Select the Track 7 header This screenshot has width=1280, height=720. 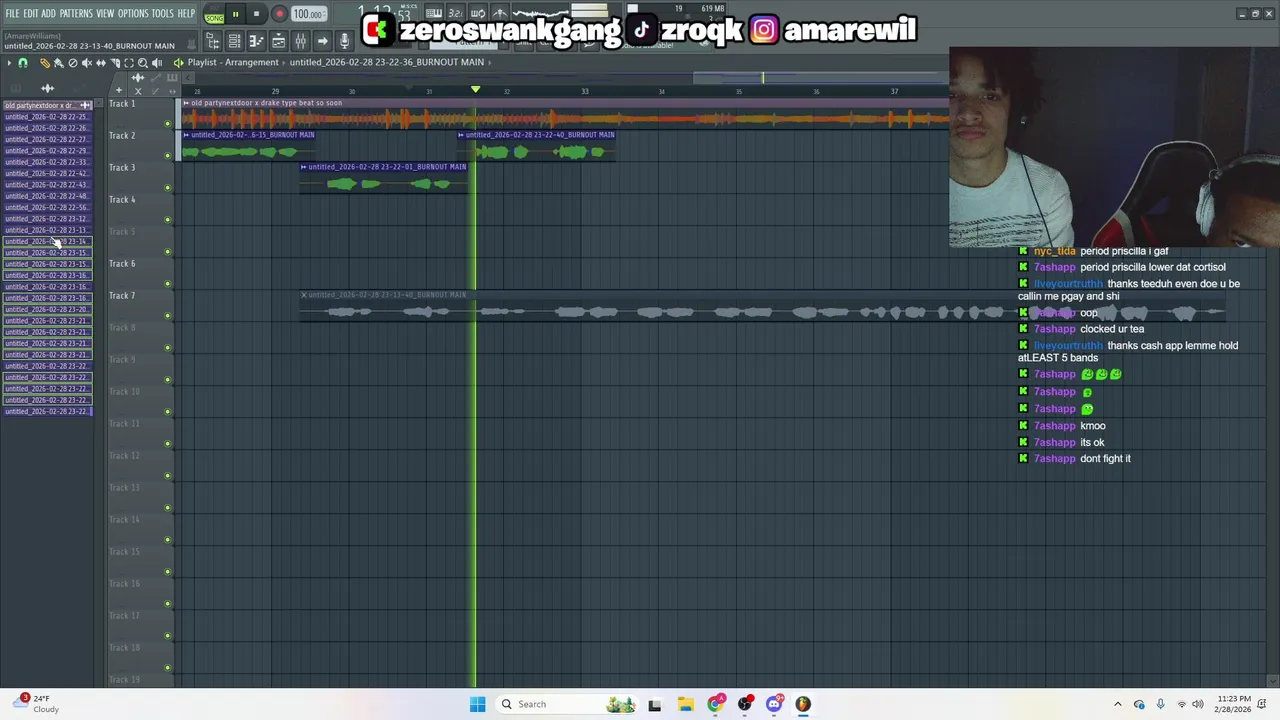click(x=140, y=306)
